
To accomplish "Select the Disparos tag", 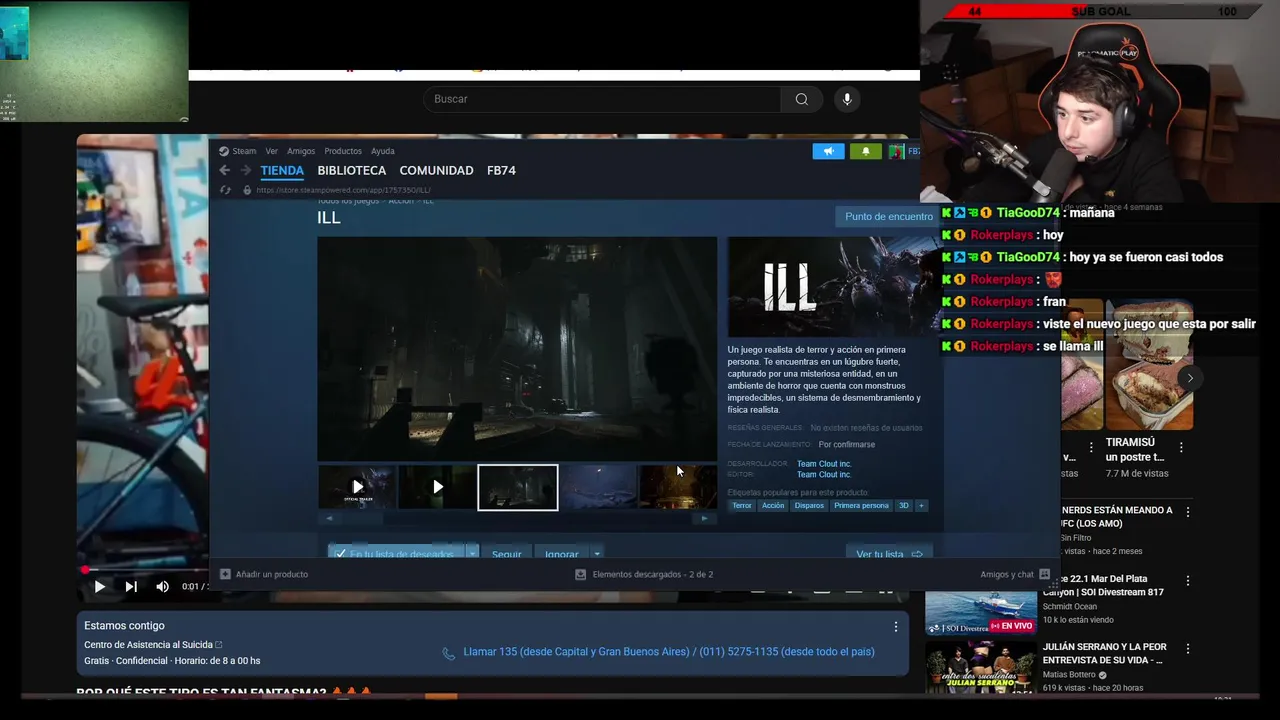I will (x=809, y=505).
